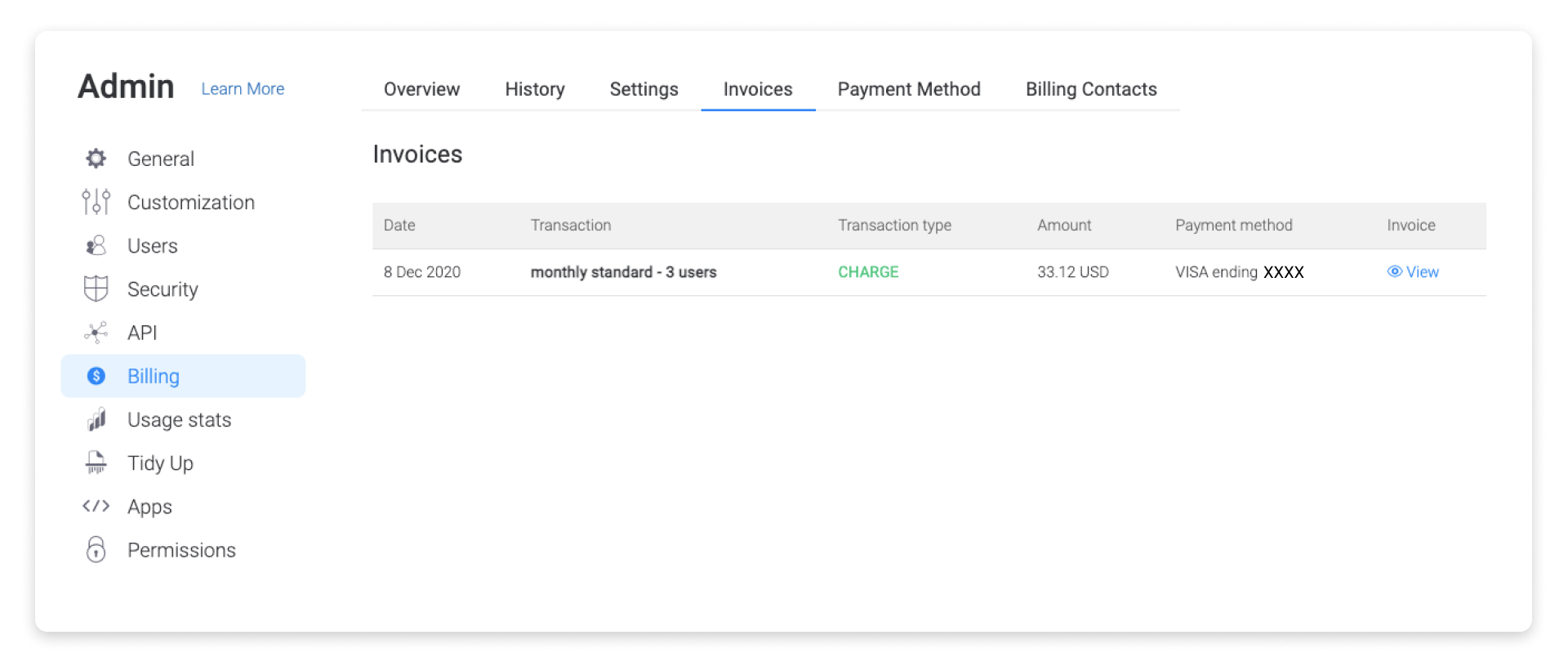Open the Settings billing tab
This screenshot has width=1568, height=662.
pyautogui.click(x=644, y=89)
